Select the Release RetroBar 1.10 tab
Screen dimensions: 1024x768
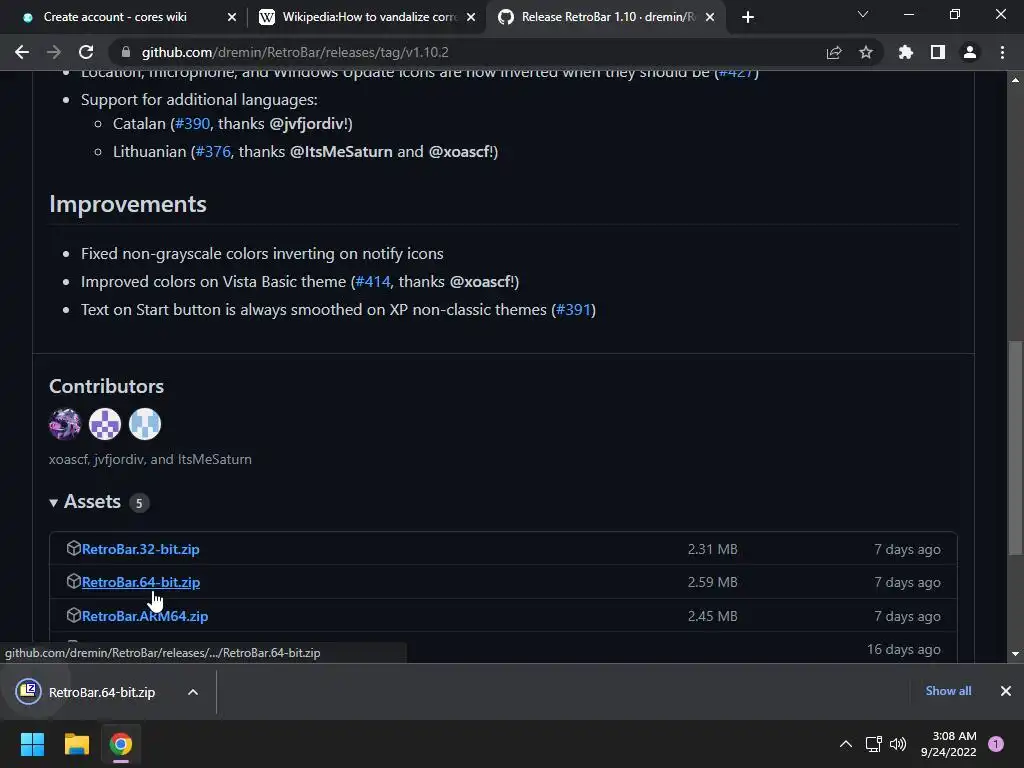coord(608,17)
